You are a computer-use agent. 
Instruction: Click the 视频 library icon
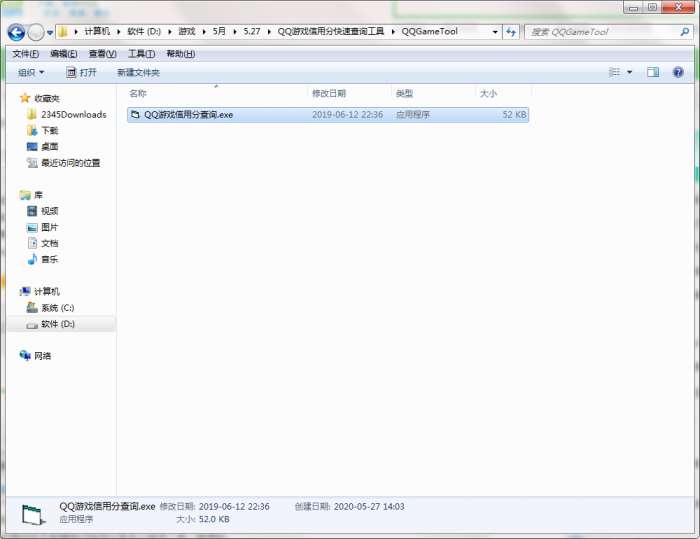click(32, 211)
